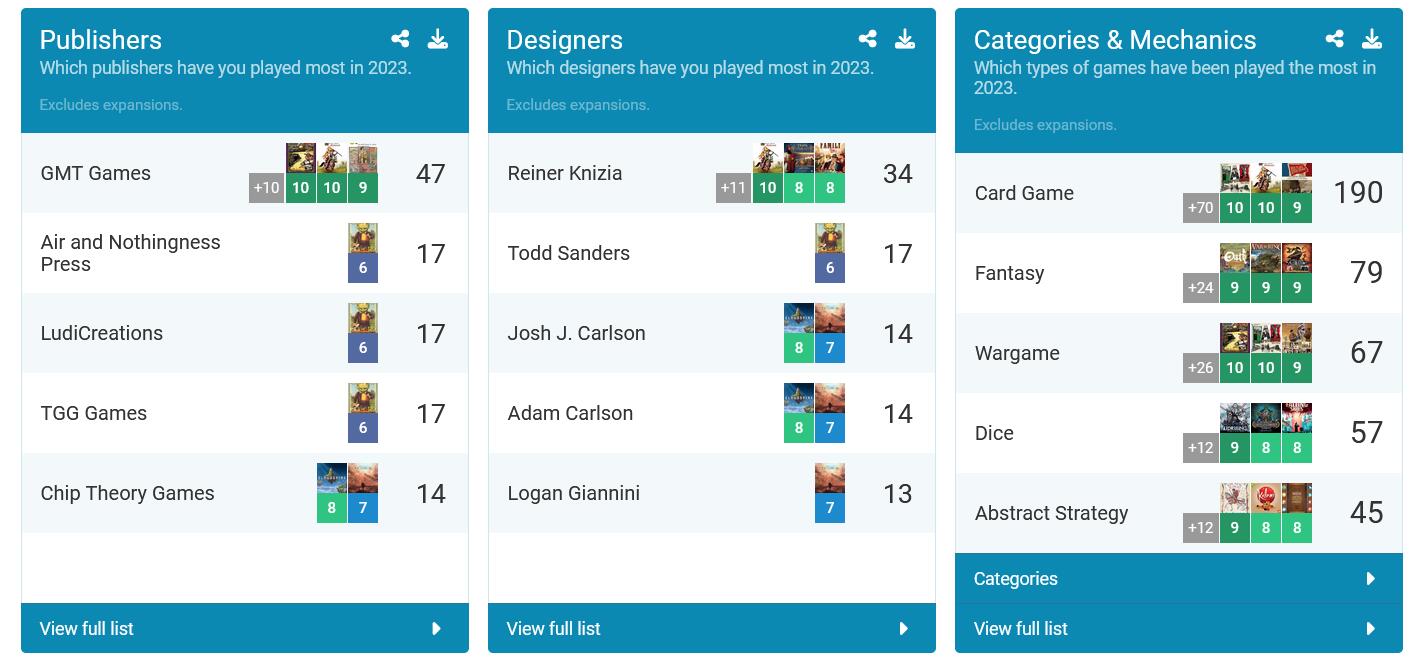Screen dimensions: 1417x670
Task: Download the Categories & Mechanics panel
Action: click(1371, 39)
